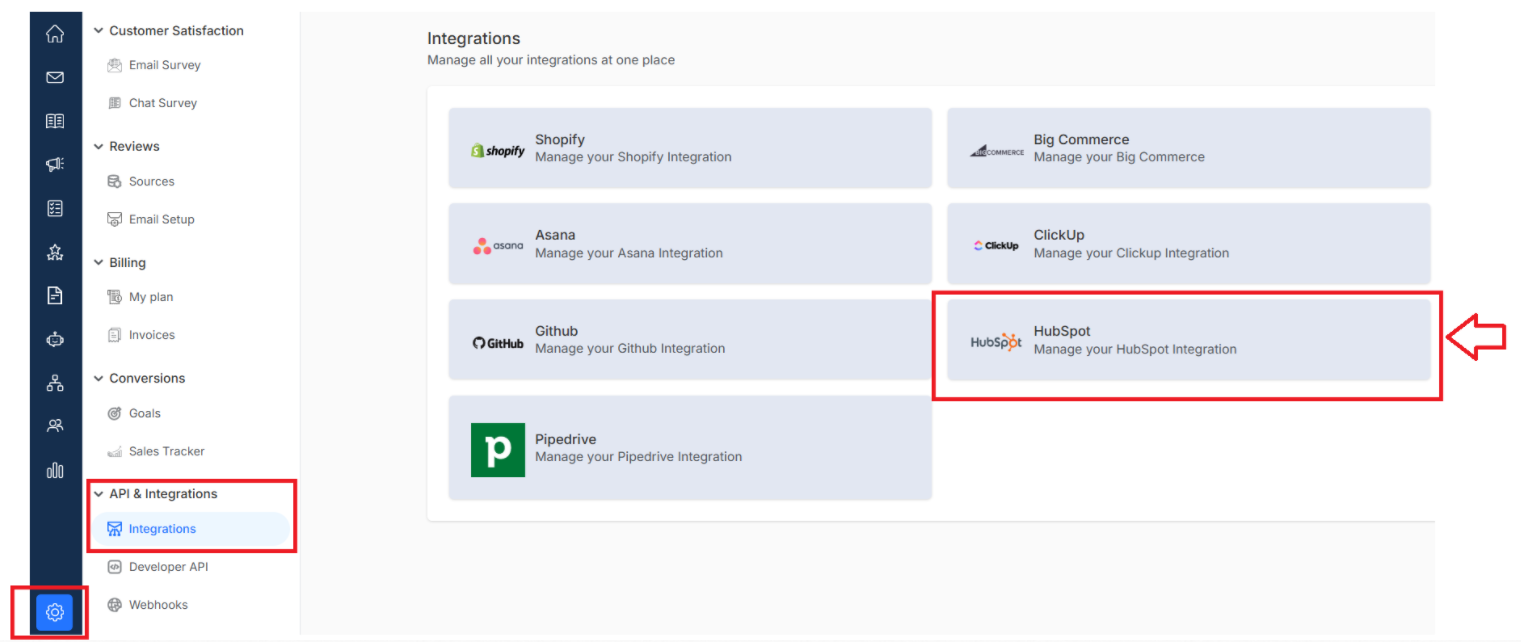Click the megaphone campaigns icon
This screenshot has height=642, width=1521.
55,164
